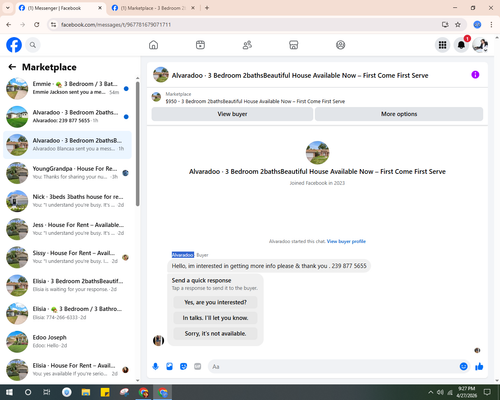The image size is (500, 400).
Task: Open Jess House For Rent conversation
Action: 67,229
